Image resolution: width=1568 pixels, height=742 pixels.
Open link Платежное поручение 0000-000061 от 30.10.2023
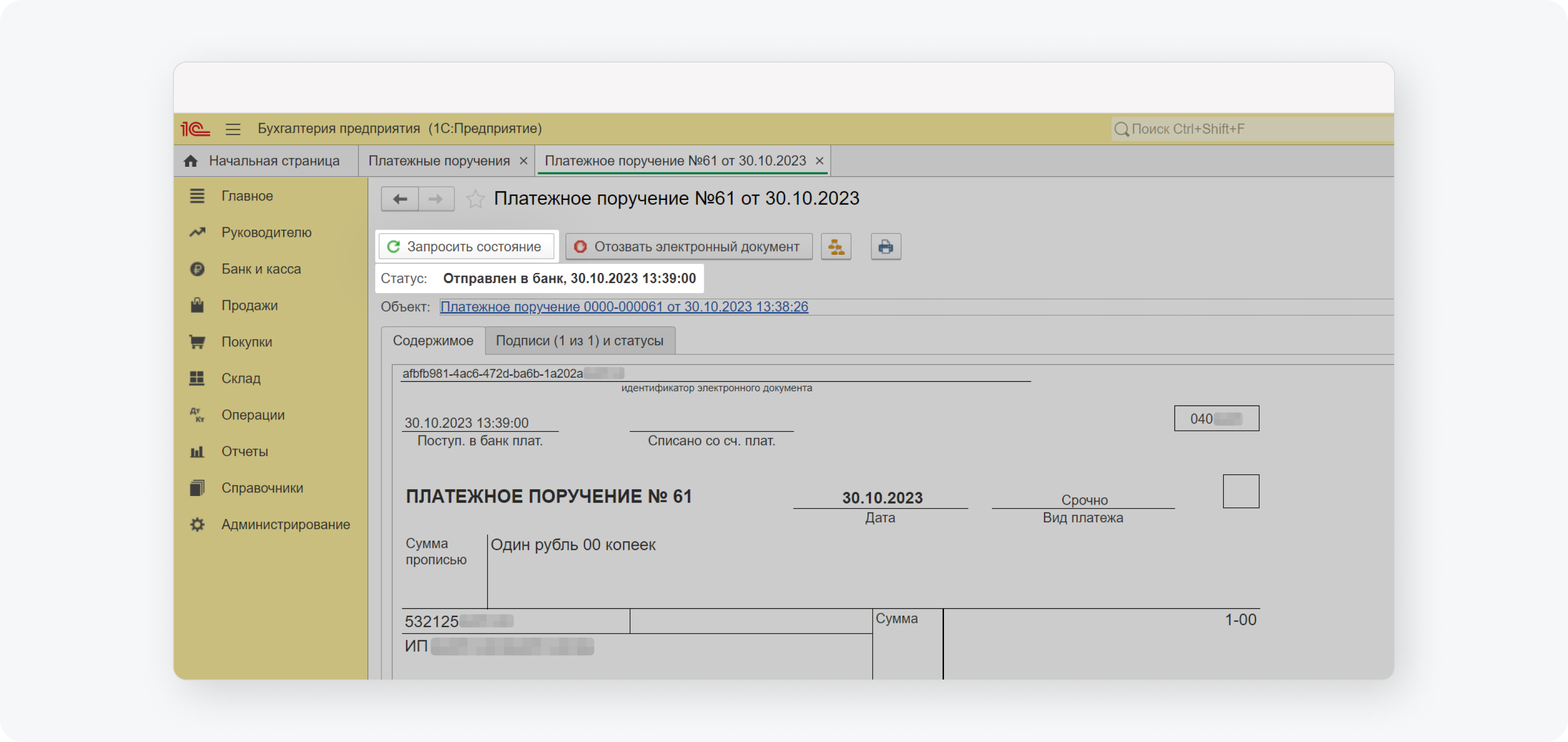click(x=624, y=307)
